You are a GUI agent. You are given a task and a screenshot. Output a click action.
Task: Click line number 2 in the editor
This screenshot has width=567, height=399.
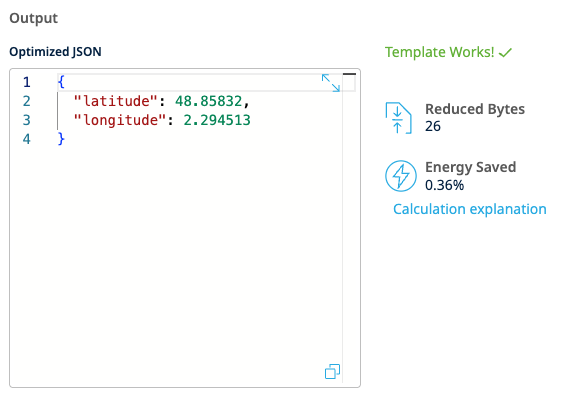pyautogui.click(x=26, y=101)
